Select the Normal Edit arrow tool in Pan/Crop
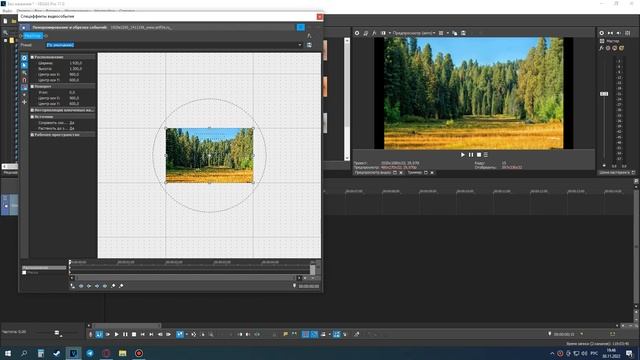Image resolution: width=640 pixels, height=360 pixels. [24, 65]
